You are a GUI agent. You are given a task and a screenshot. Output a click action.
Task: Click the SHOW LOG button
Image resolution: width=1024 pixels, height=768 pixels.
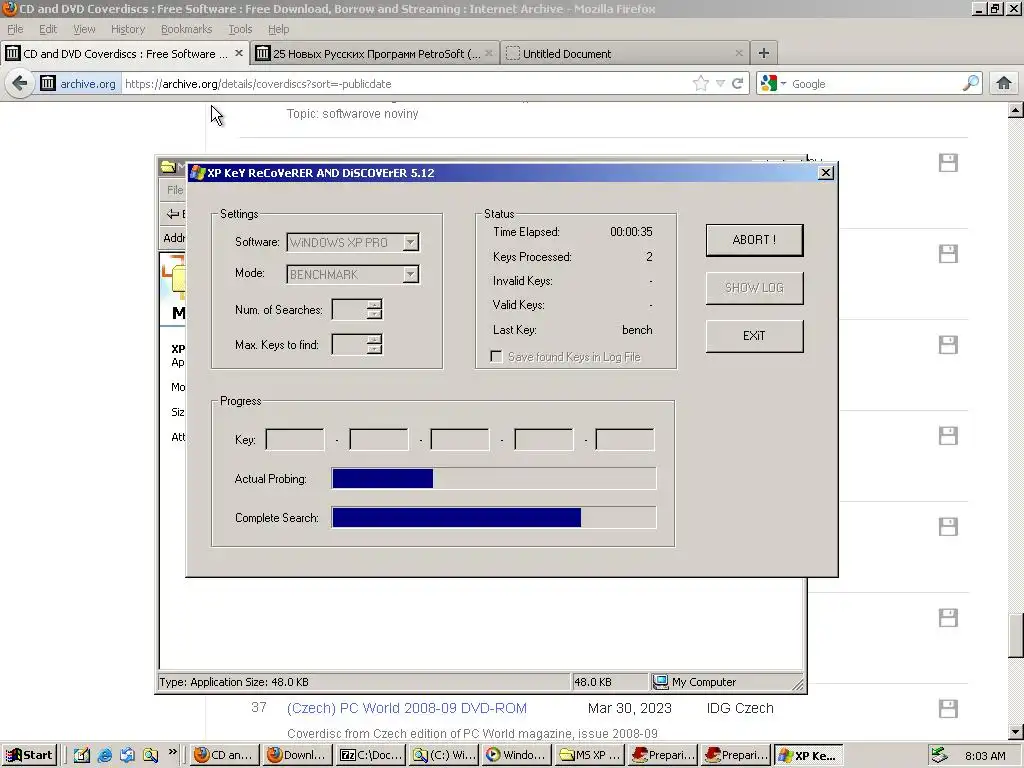(754, 288)
